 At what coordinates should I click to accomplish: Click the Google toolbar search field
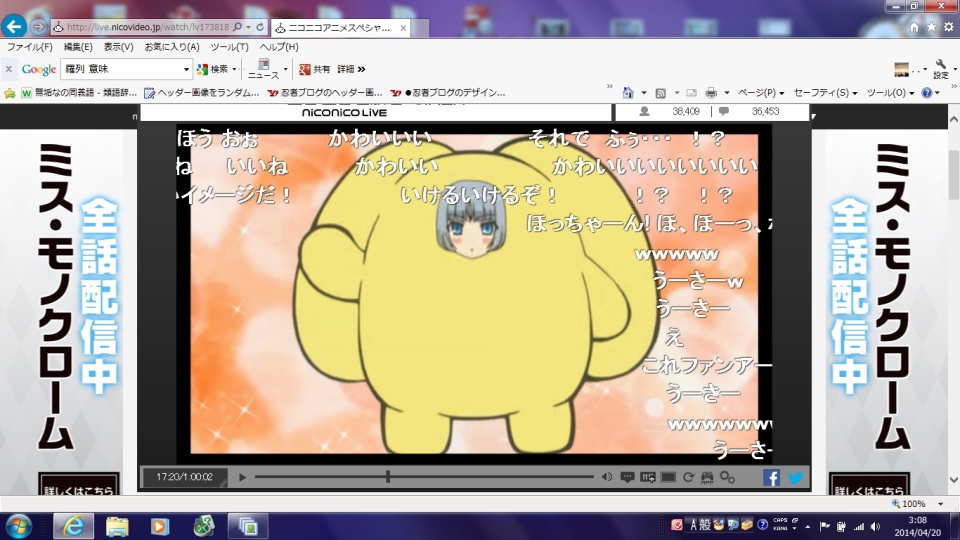pos(122,69)
